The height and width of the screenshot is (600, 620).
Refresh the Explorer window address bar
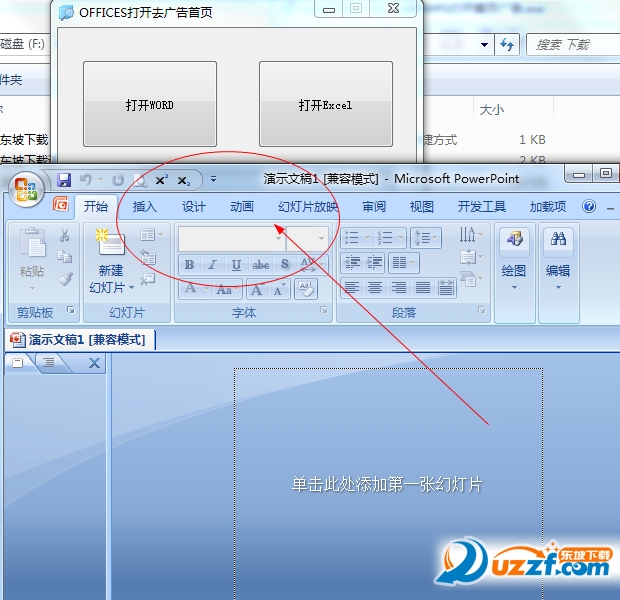pos(507,44)
